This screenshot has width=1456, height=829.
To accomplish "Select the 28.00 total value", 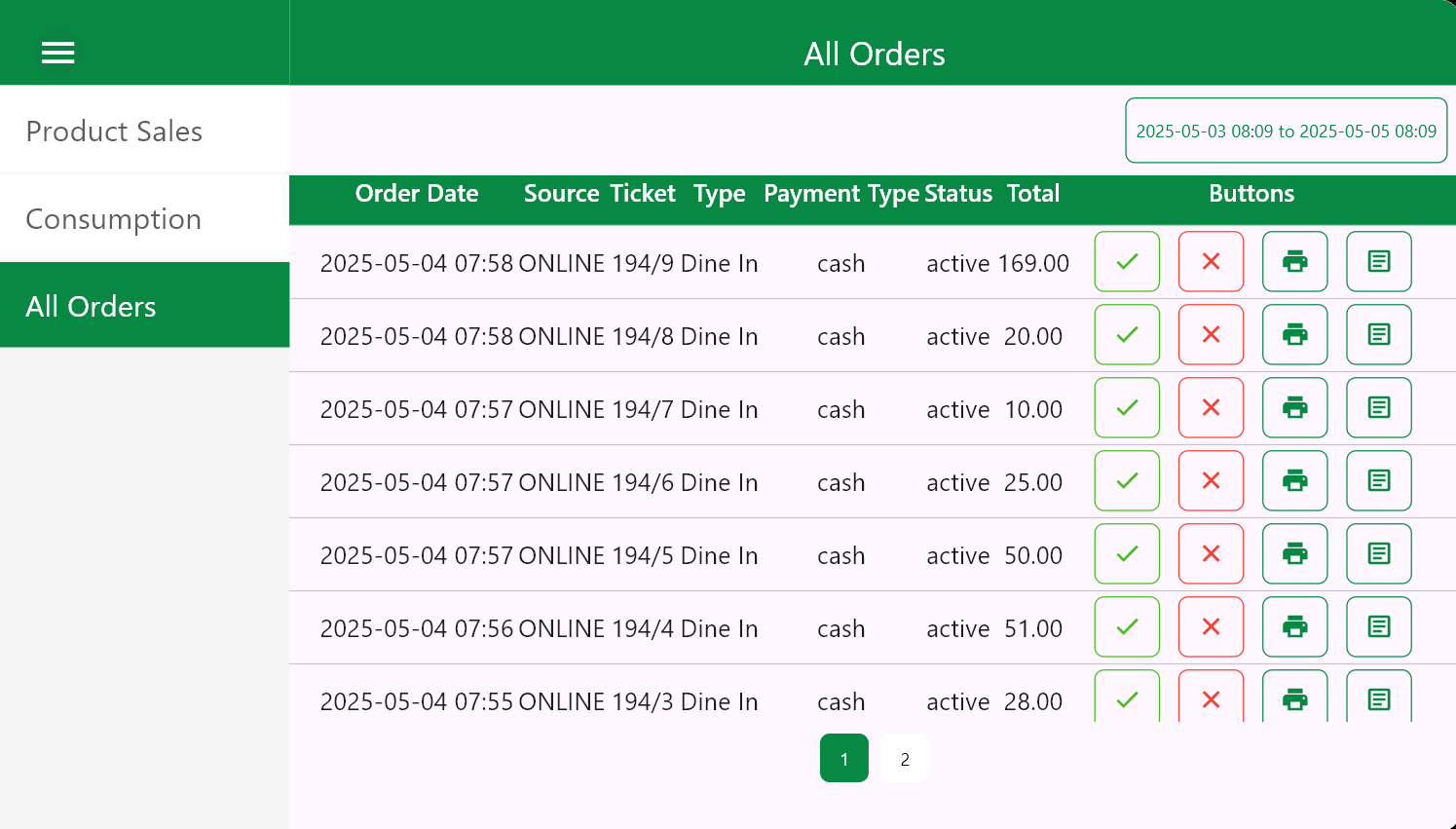I will (1033, 701).
